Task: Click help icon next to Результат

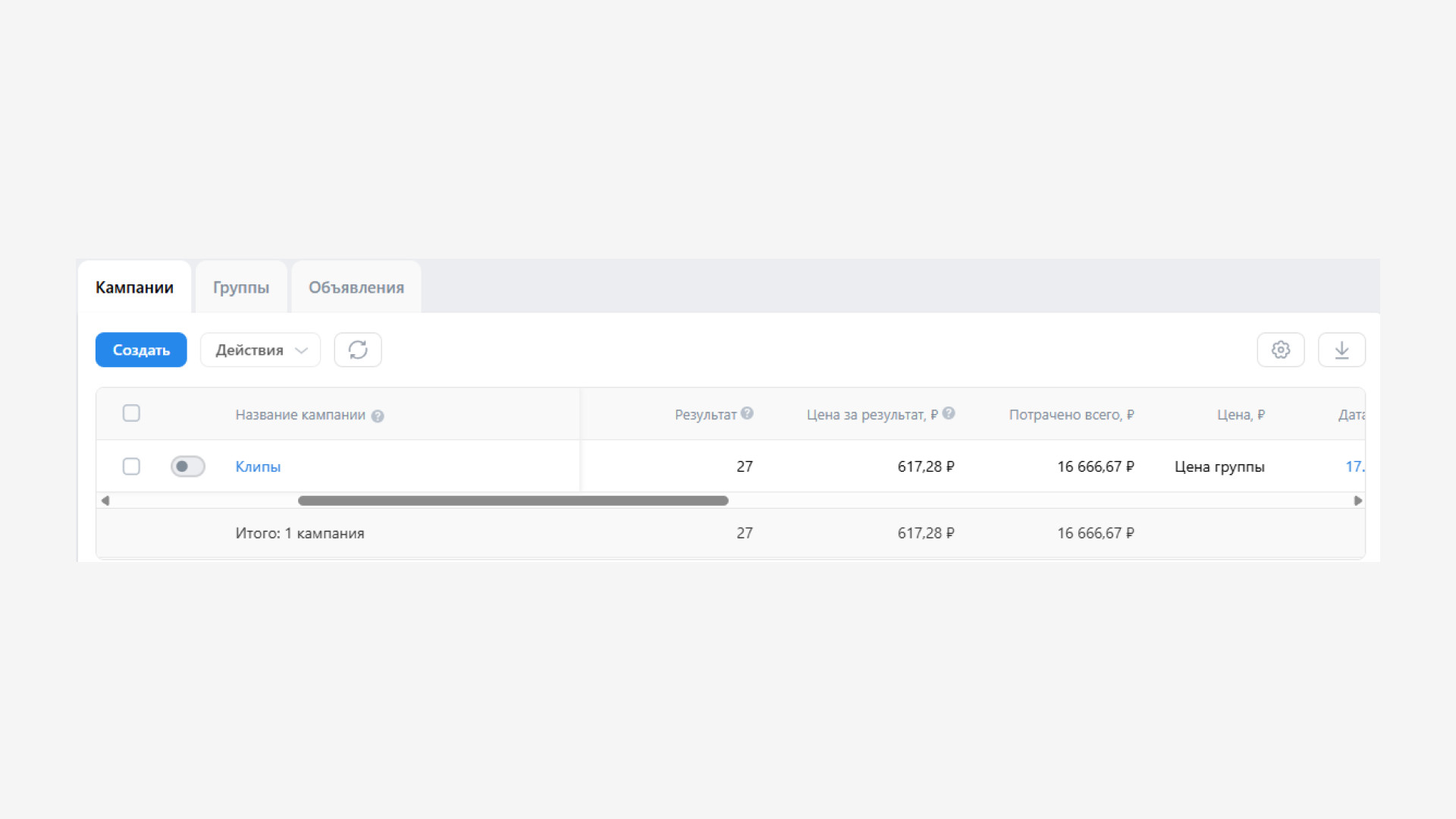Action: (x=747, y=413)
